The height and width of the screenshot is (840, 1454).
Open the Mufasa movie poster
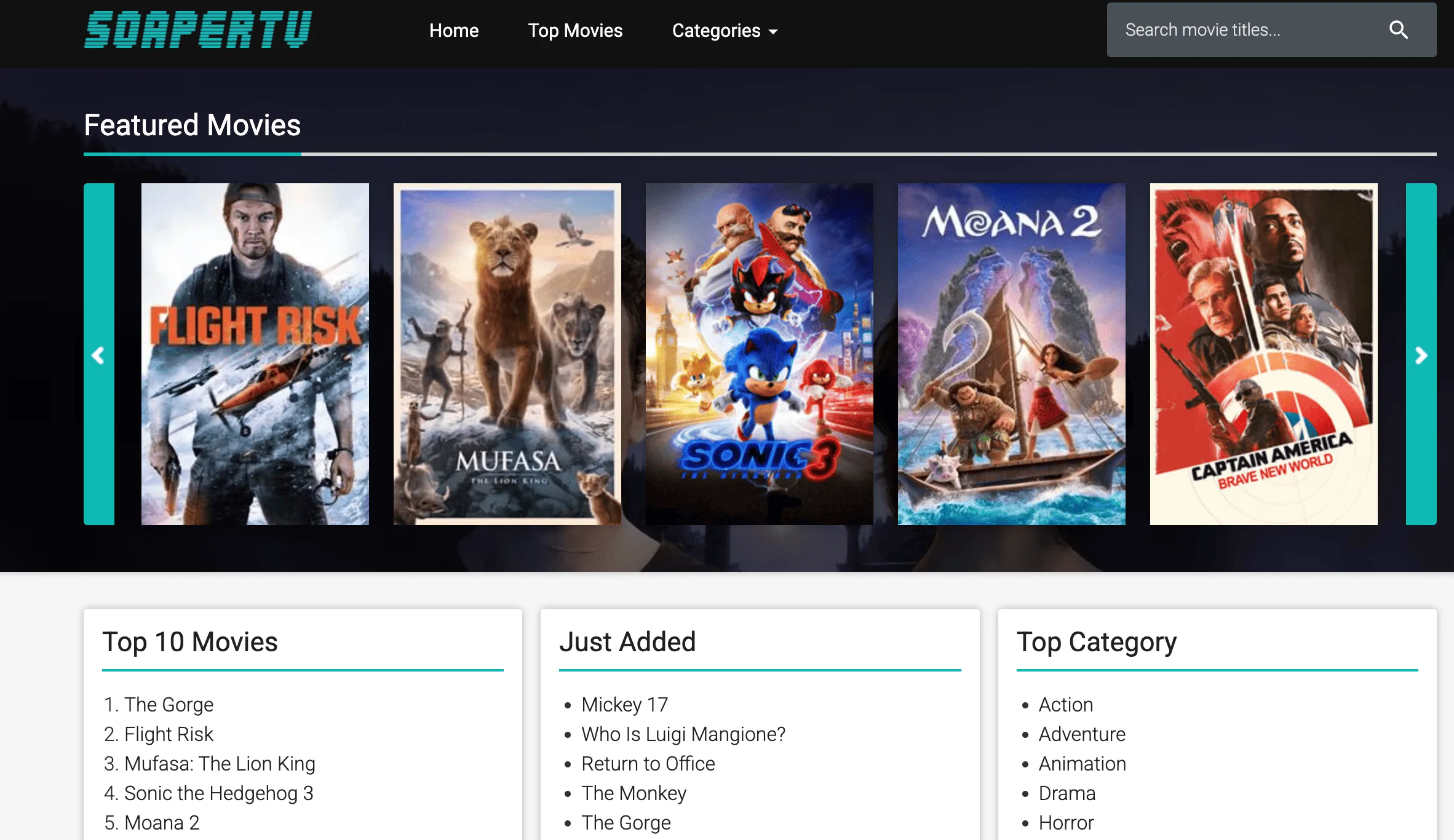tap(507, 354)
